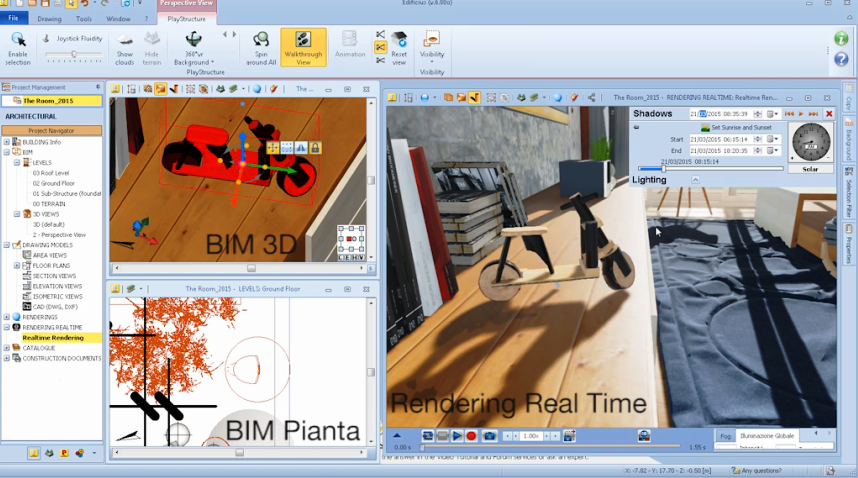Click the Animation ribbon button
Image resolution: width=858 pixels, height=478 pixels.
pos(350,45)
